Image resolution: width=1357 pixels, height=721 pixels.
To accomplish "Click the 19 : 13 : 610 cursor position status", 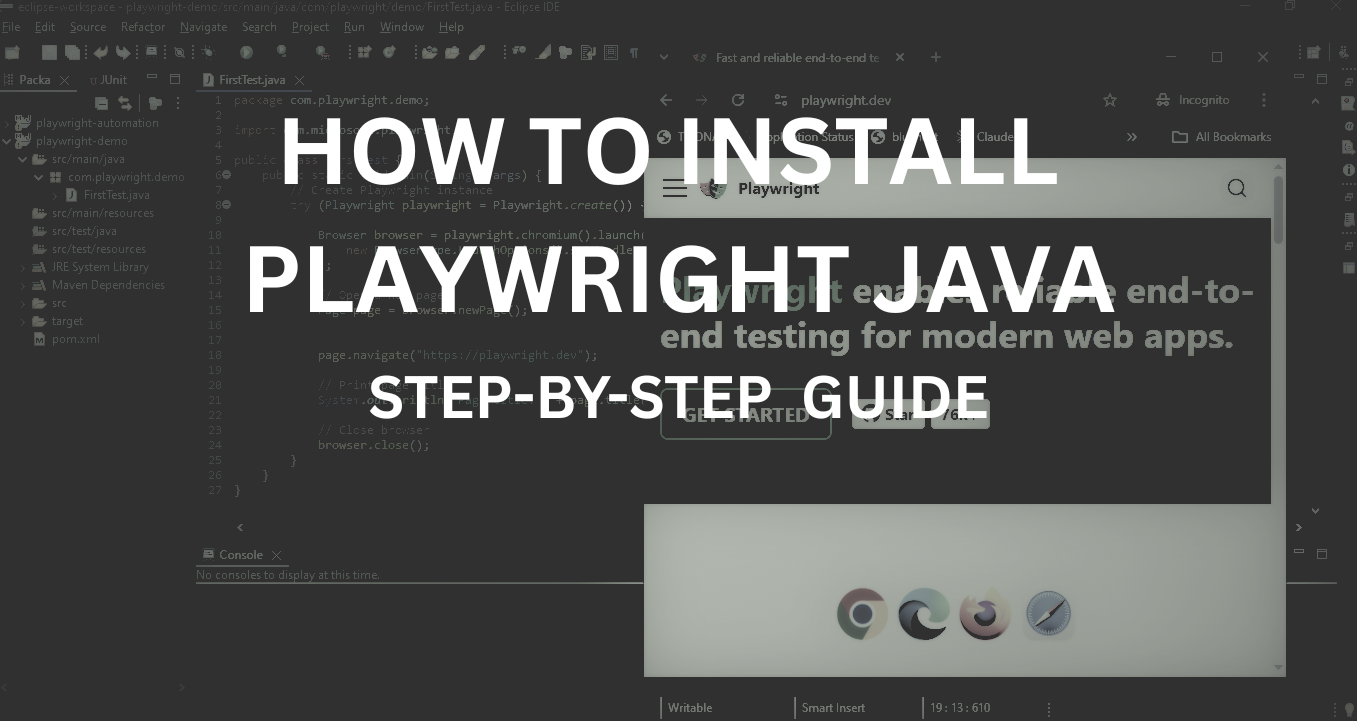I will click(x=960, y=708).
